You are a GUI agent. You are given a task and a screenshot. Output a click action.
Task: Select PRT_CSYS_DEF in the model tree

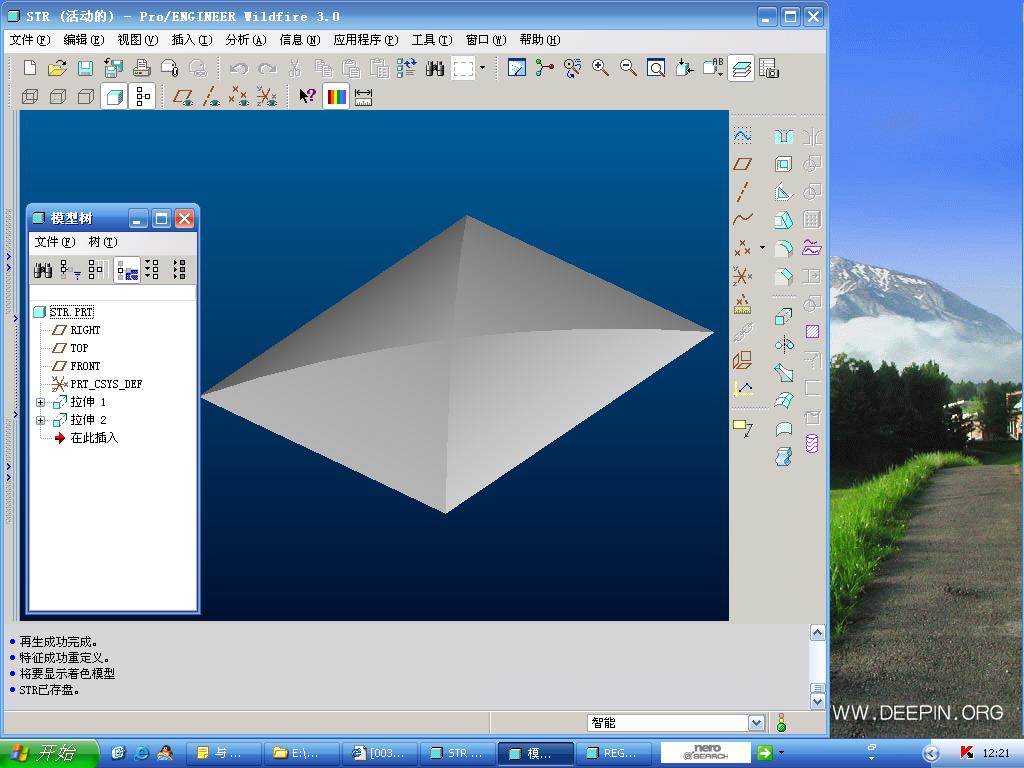[106, 384]
